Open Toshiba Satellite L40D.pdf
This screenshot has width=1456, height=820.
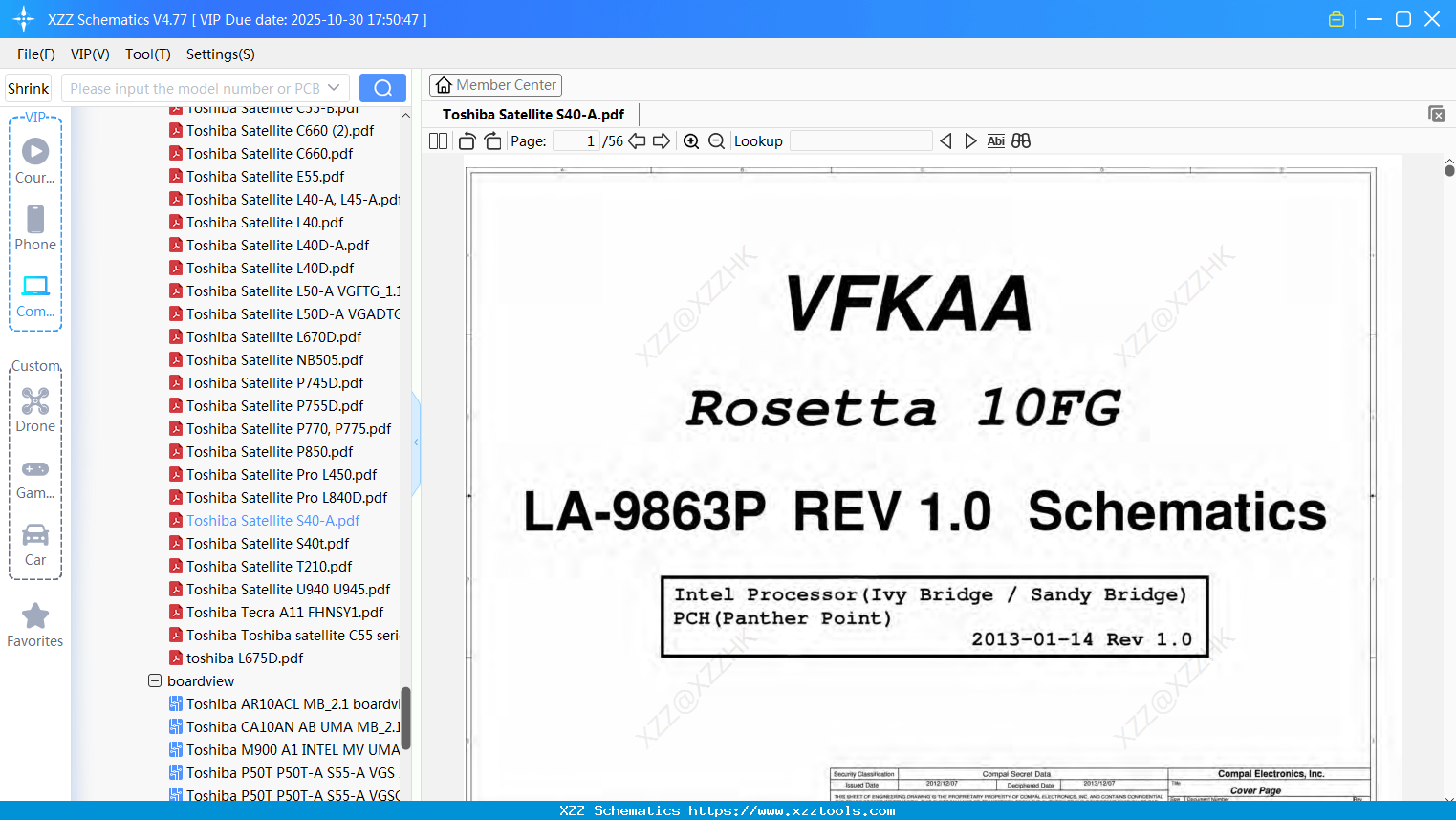click(x=270, y=269)
